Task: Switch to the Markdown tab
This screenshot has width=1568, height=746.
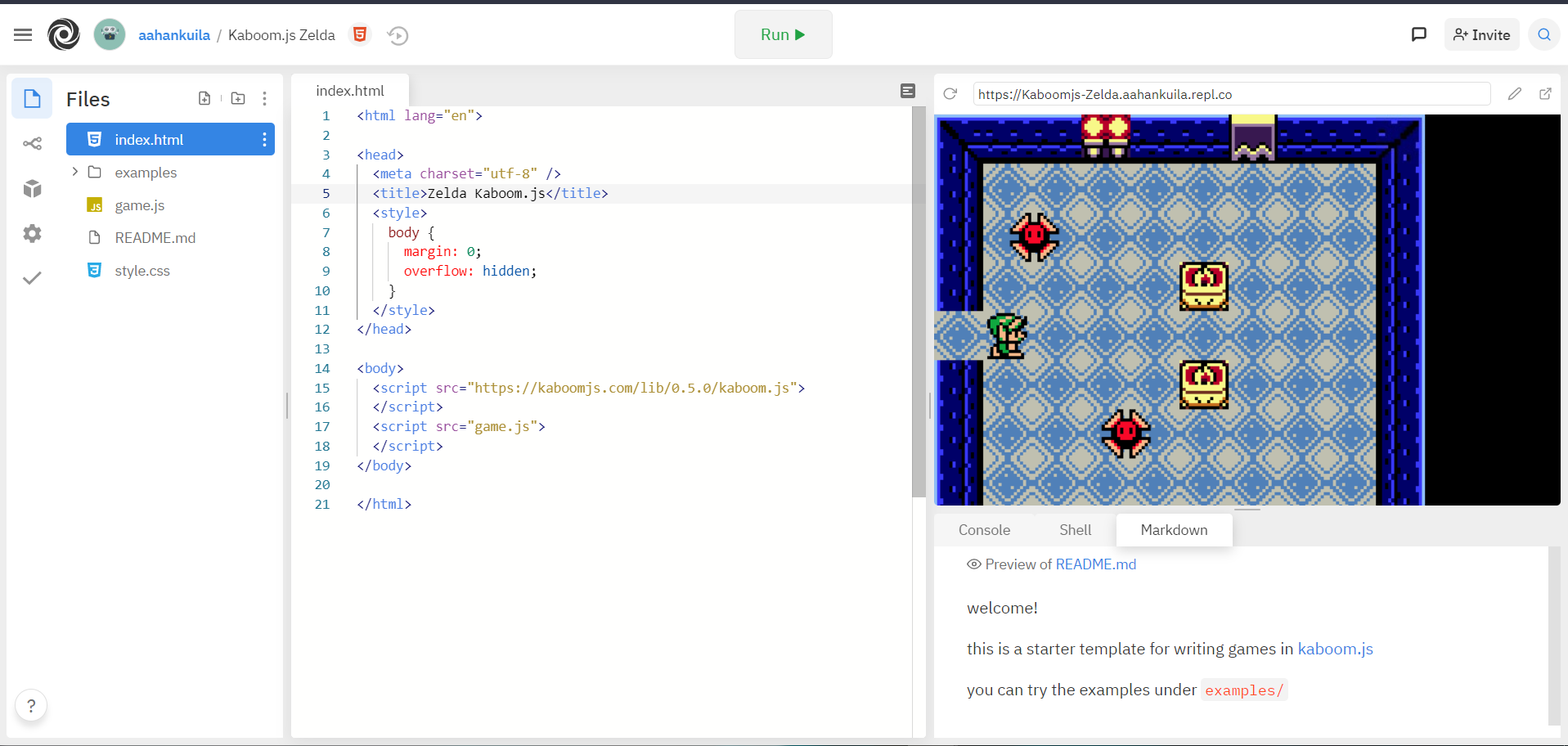Action: point(1174,530)
